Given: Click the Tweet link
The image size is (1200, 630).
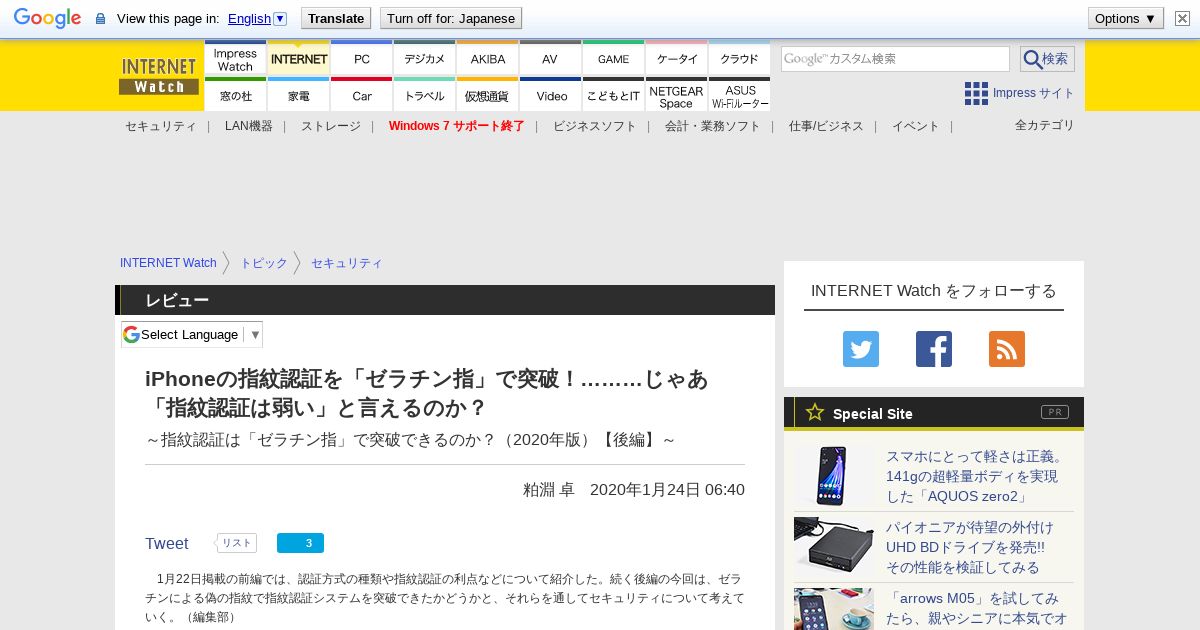Looking at the screenshot, I should coord(166,543).
